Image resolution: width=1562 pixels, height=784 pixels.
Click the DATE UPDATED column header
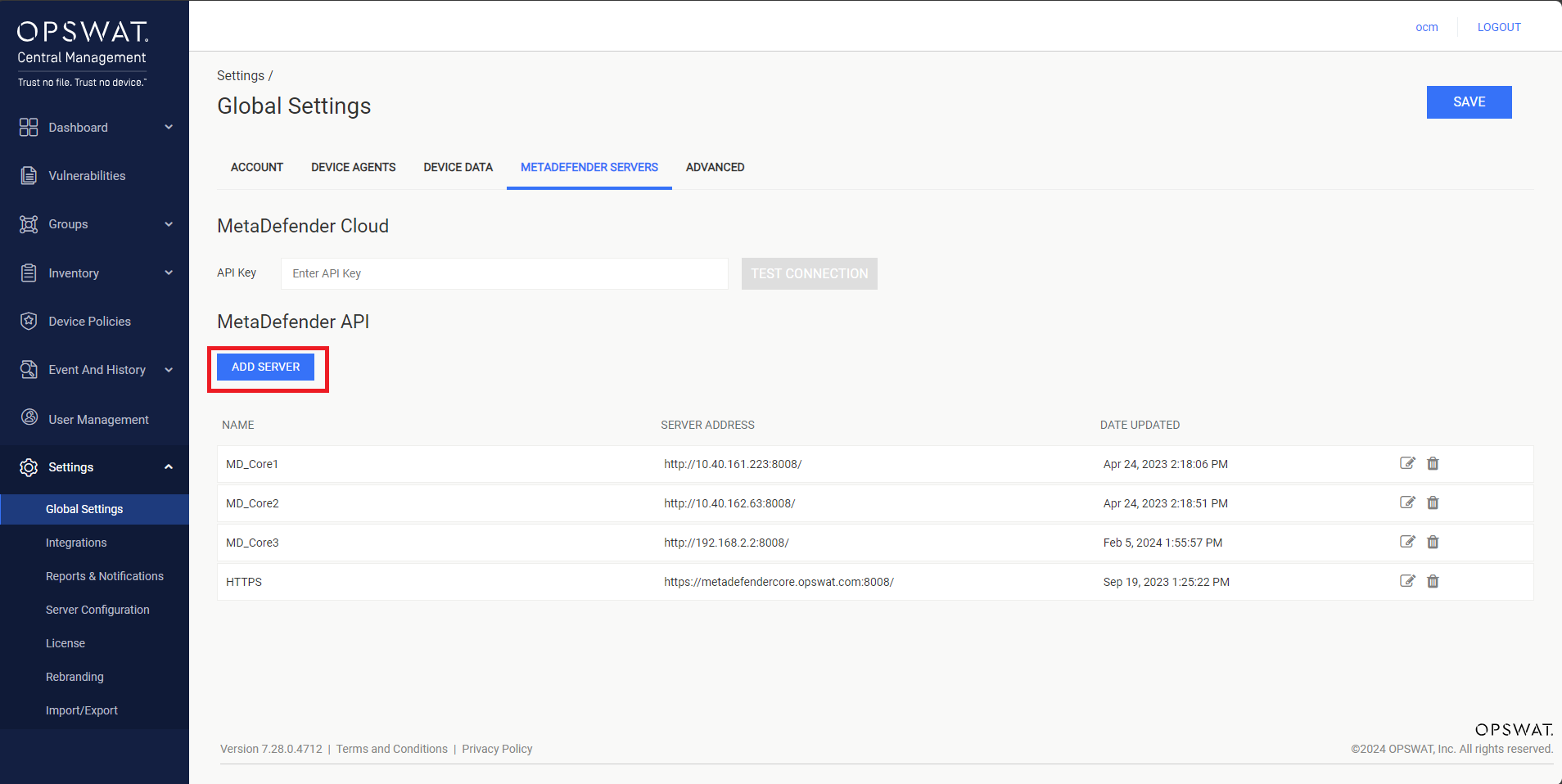tap(1140, 425)
